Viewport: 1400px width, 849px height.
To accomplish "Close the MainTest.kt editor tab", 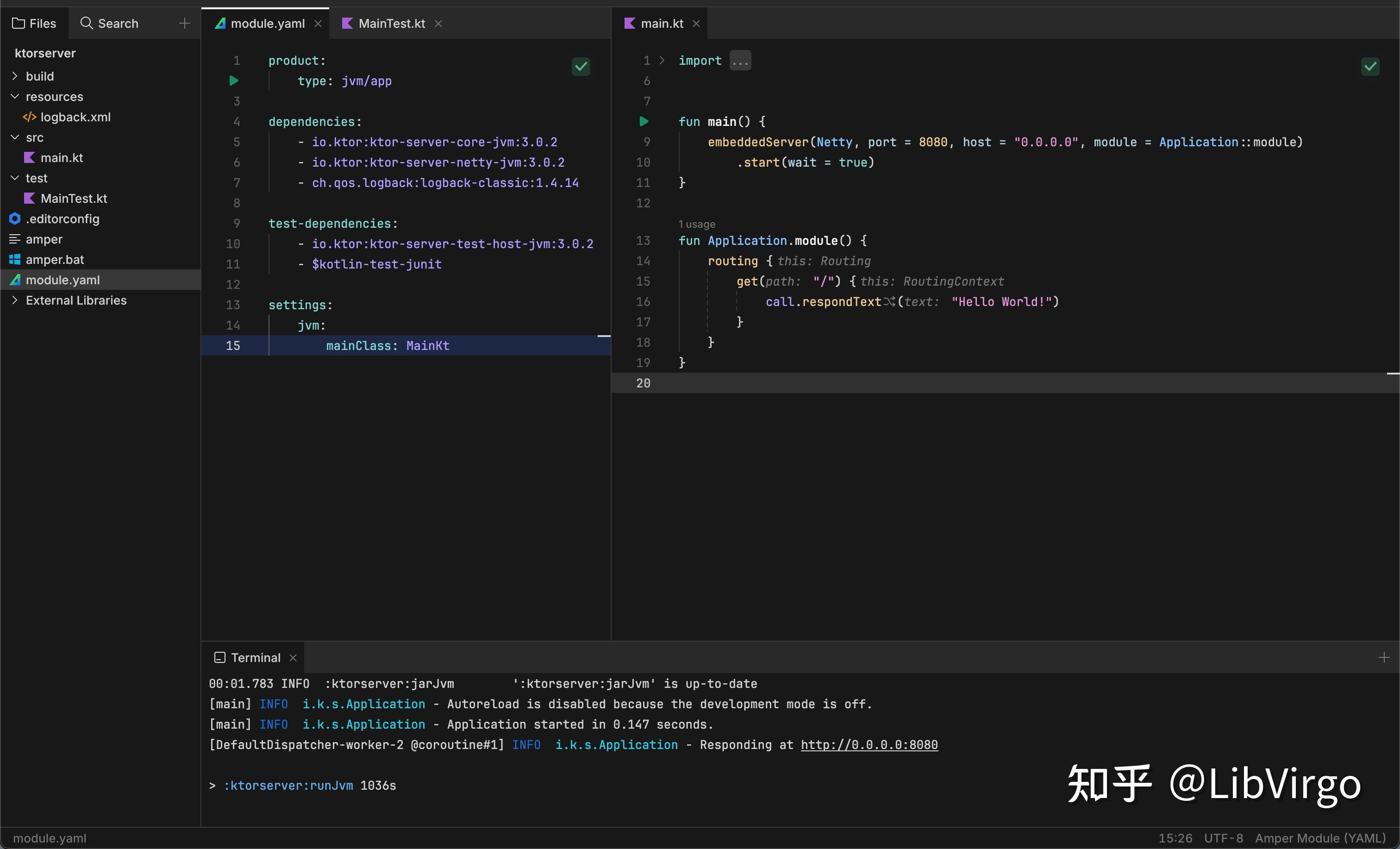I will pos(438,23).
